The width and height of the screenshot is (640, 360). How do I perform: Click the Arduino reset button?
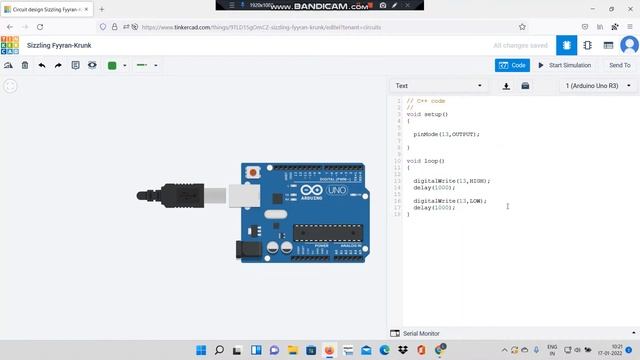click(253, 173)
